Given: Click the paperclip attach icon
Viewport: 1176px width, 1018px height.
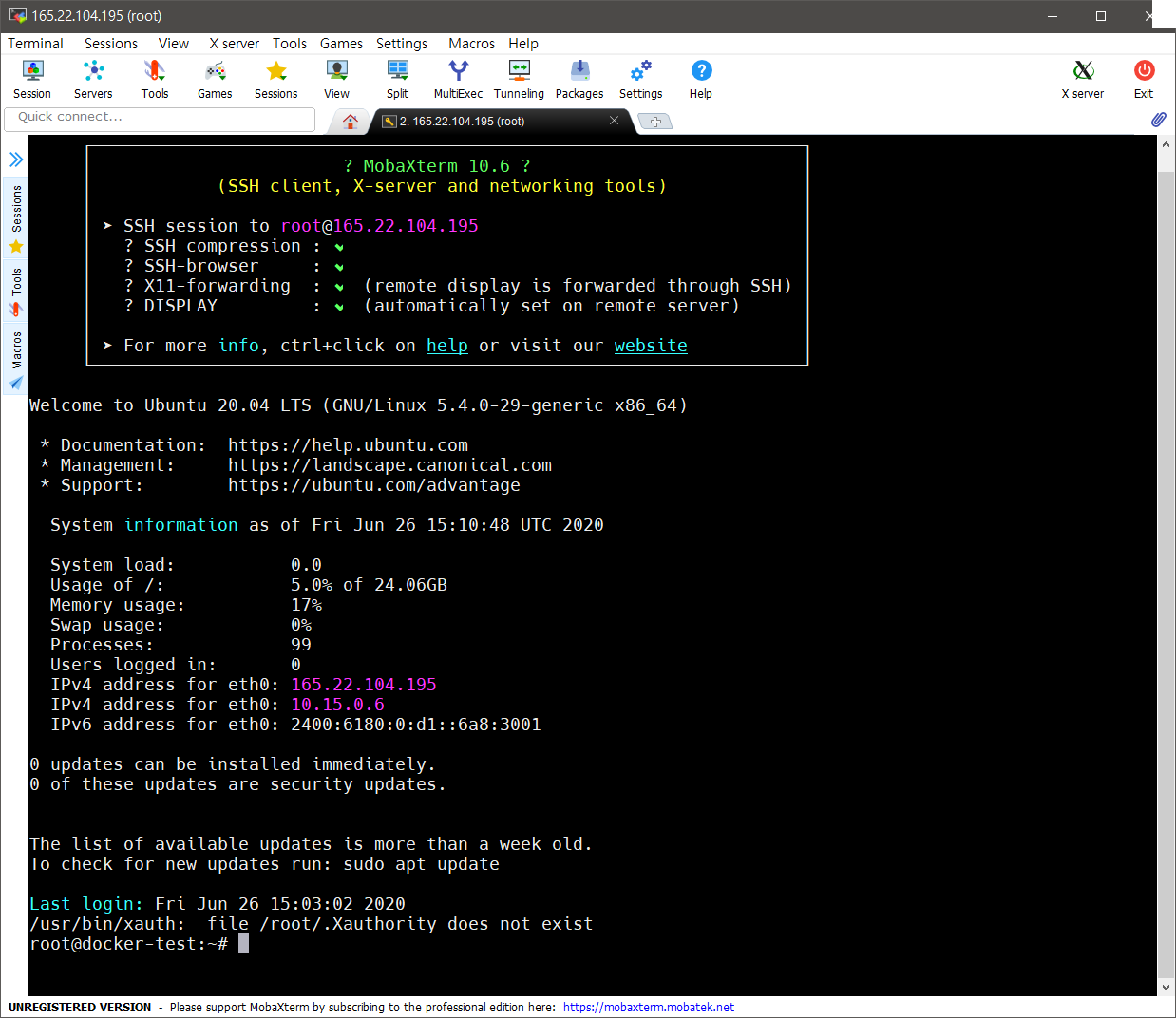Looking at the screenshot, I should click(1158, 120).
